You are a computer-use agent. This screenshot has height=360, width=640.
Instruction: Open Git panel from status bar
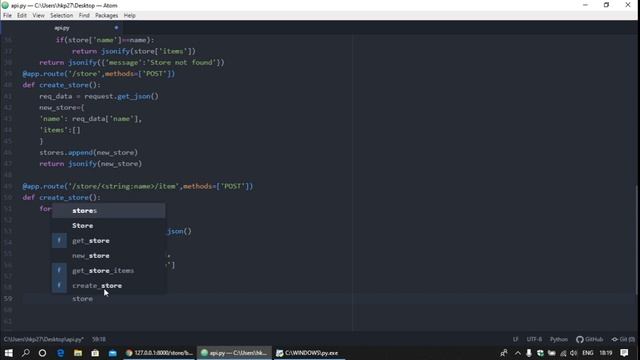pyautogui.click(x=623, y=339)
